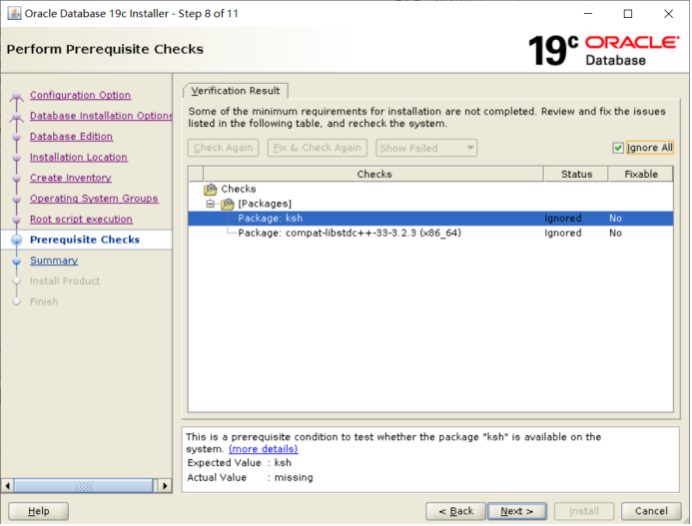
Task: Click the Actual Value missing text
Action: [293, 478]
